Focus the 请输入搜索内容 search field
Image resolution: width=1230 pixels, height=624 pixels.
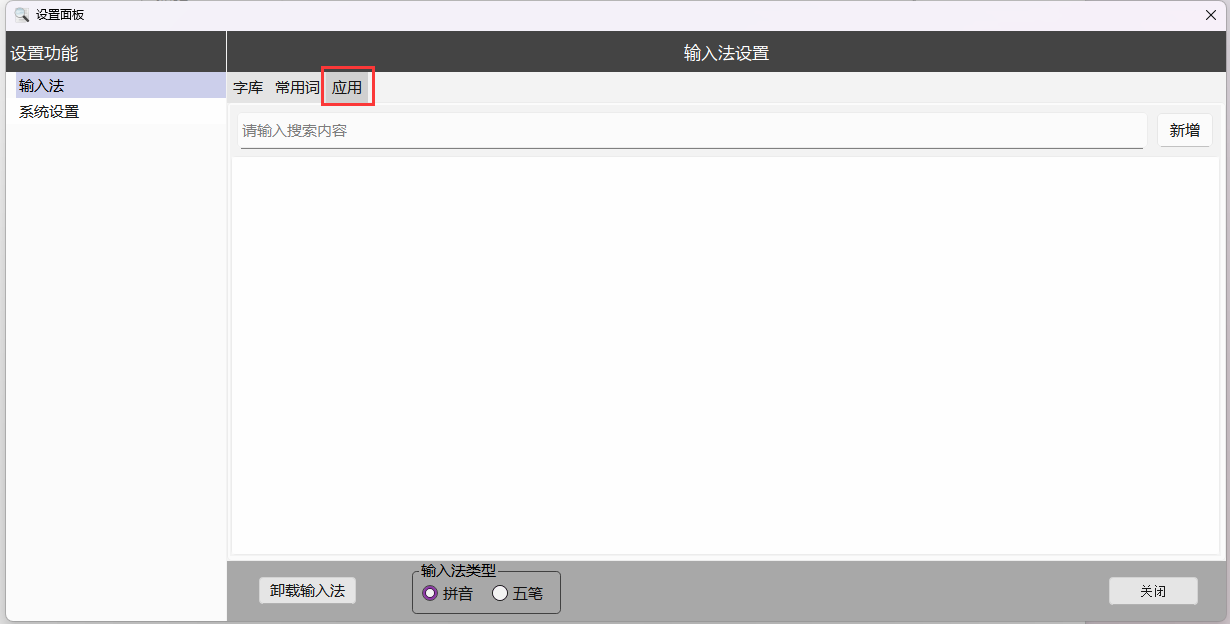click(x=692, y=131)
